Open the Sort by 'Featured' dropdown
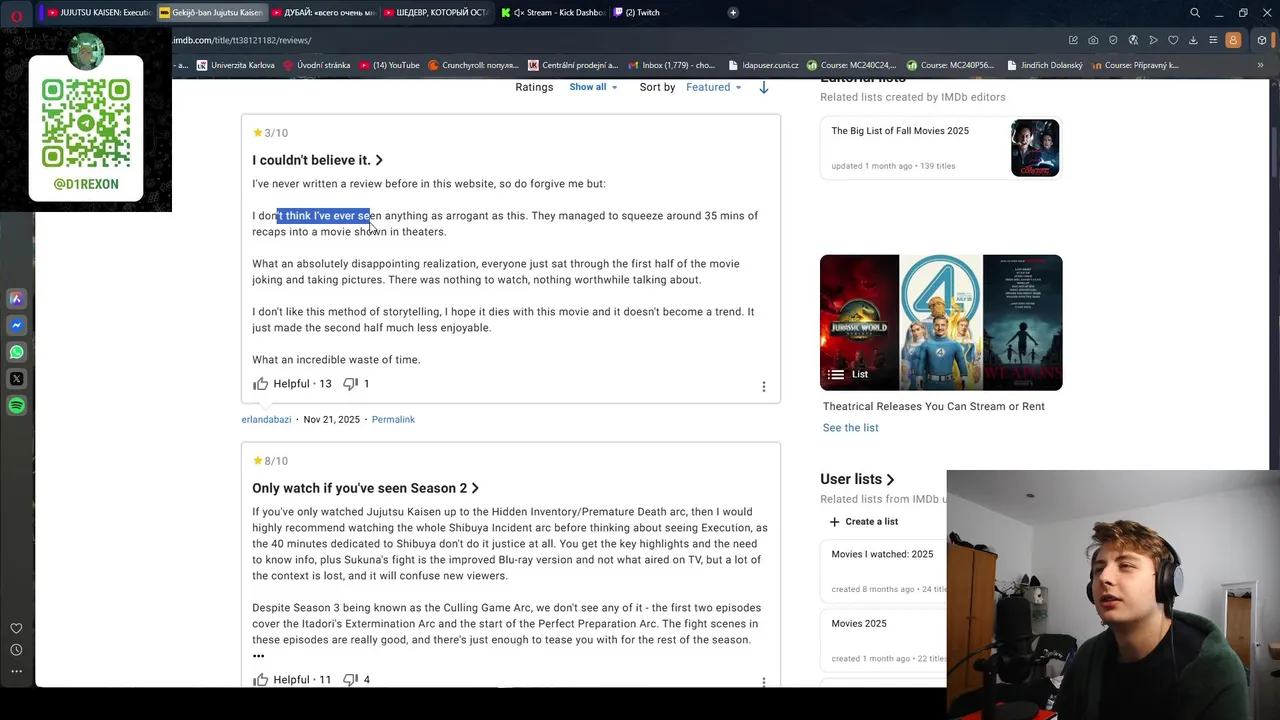 (714, 87)
